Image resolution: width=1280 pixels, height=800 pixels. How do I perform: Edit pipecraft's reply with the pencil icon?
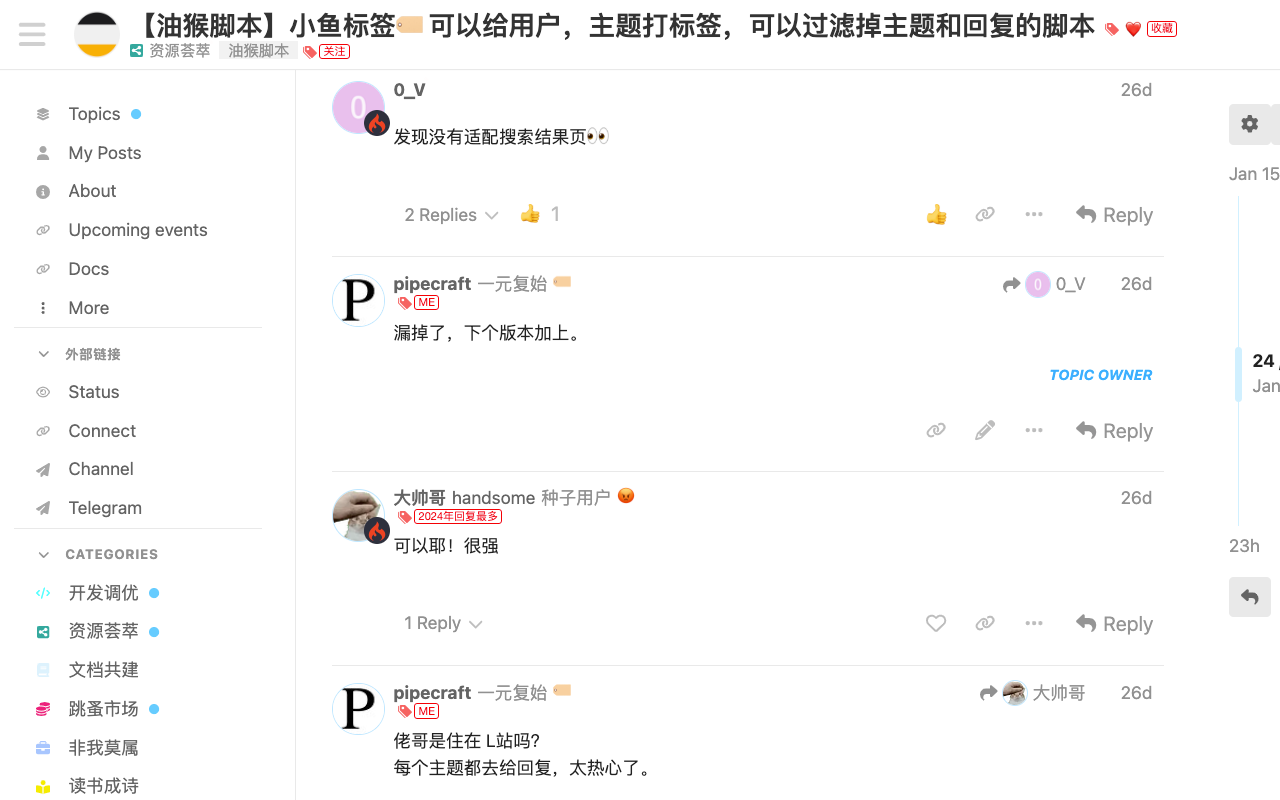984,430
